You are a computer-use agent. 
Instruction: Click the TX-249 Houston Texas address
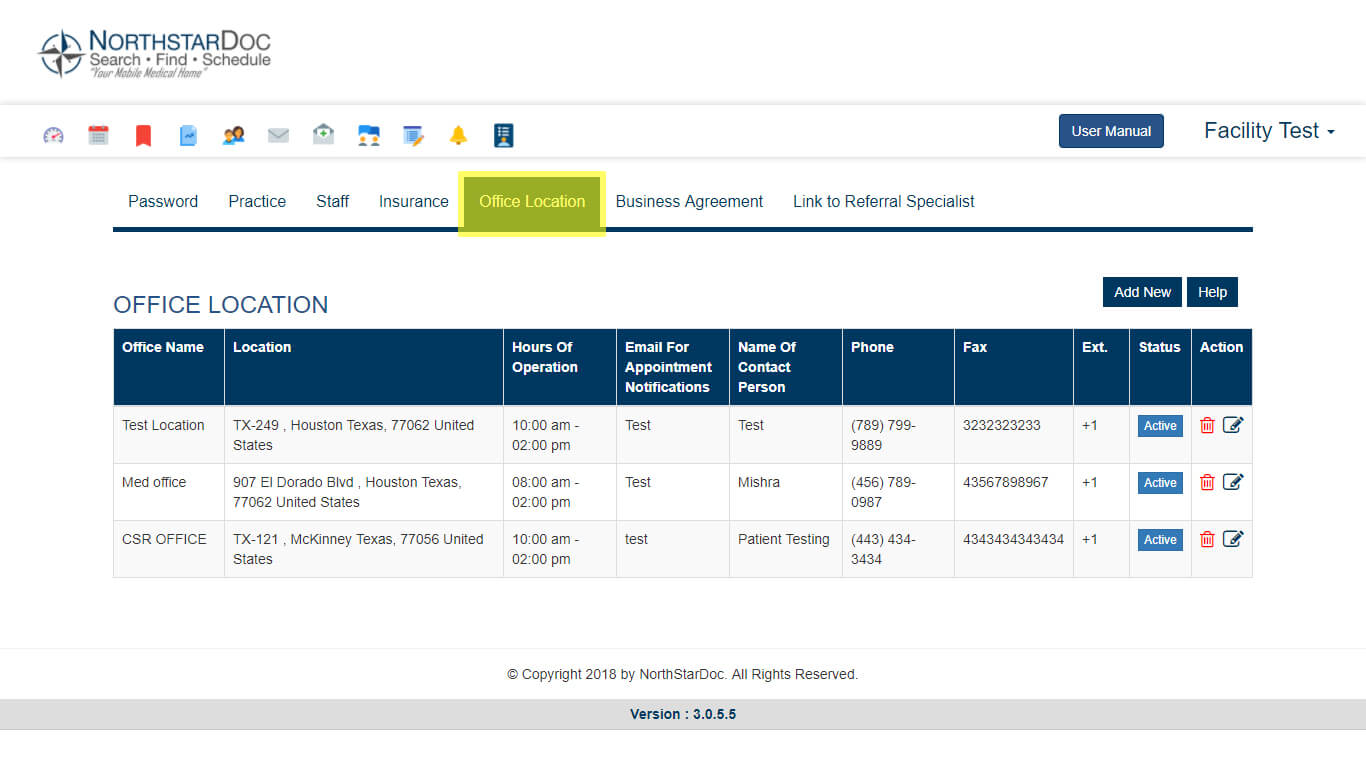pyautogui.click(x=353, y=435)
